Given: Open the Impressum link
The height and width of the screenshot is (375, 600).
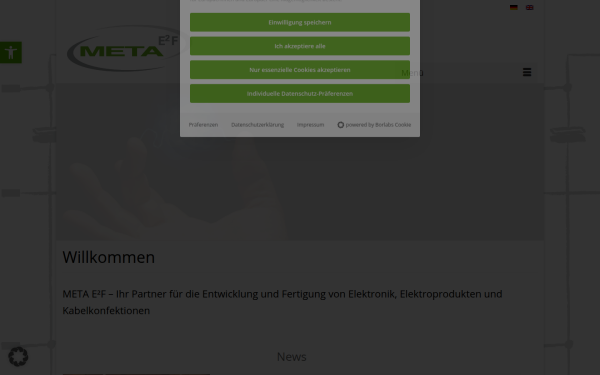Looking at the screenshot, I should pyautogui.click(x=310, y=125).
